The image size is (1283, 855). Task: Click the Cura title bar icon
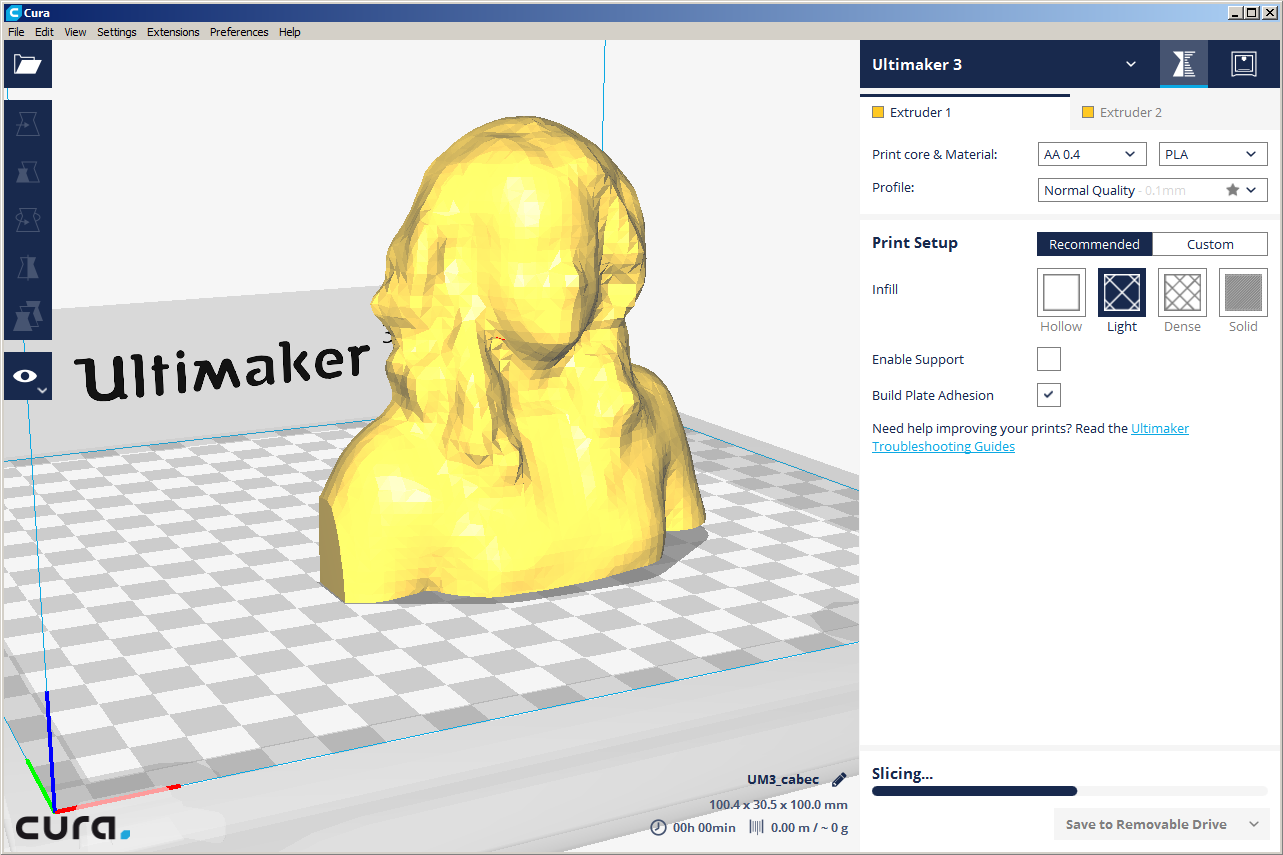pos(13,13)
